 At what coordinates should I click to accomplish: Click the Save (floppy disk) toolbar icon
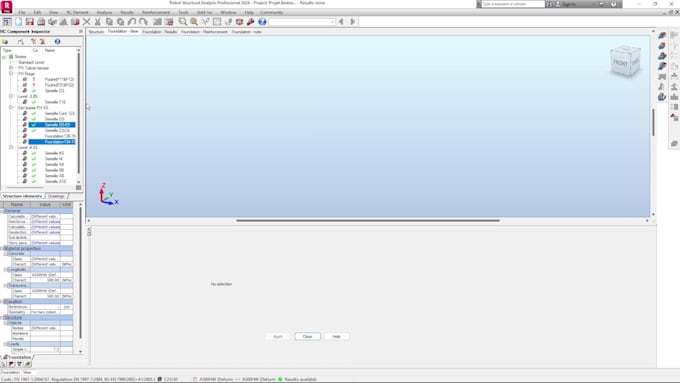[29, 22]
